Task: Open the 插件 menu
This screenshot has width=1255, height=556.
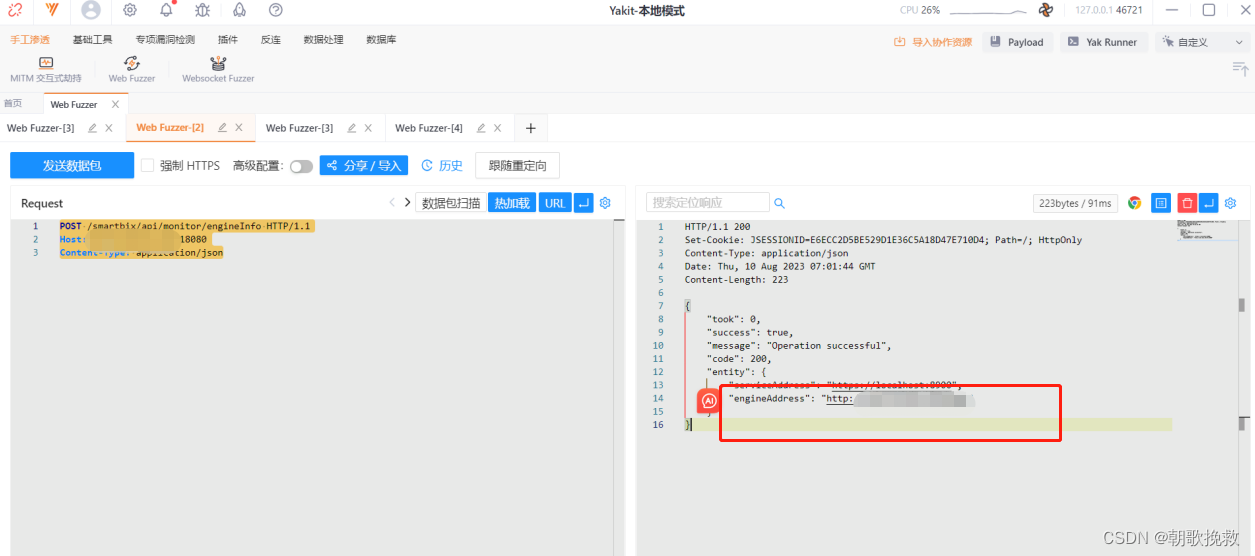Action: [228, 40]
